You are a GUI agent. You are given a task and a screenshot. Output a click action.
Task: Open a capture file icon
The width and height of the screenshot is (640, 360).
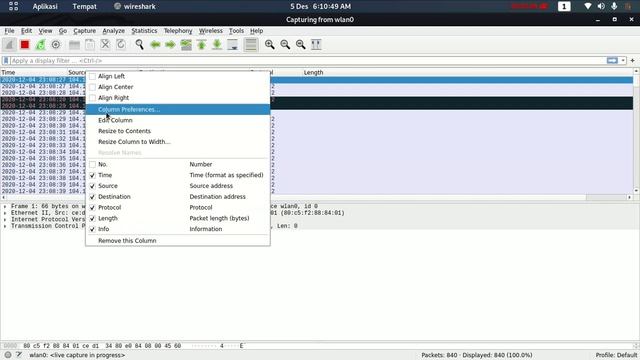74,44
